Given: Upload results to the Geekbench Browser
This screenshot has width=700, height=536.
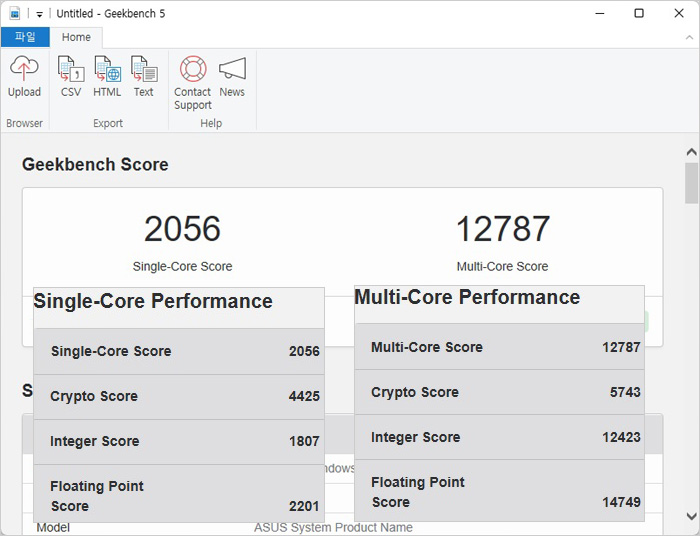Looking at the screenshot, I should (24, 76).
